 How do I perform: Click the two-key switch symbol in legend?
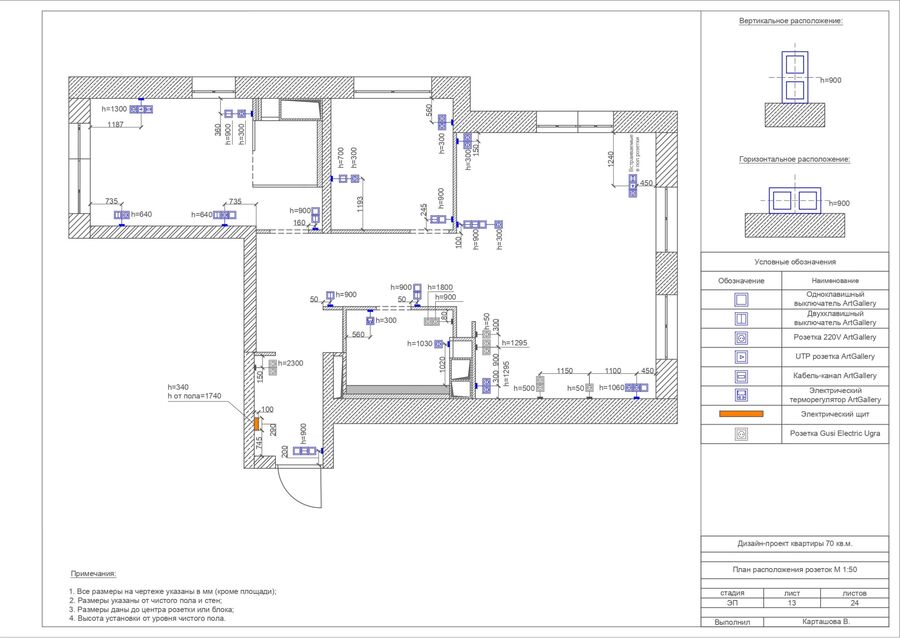point(741,318)
